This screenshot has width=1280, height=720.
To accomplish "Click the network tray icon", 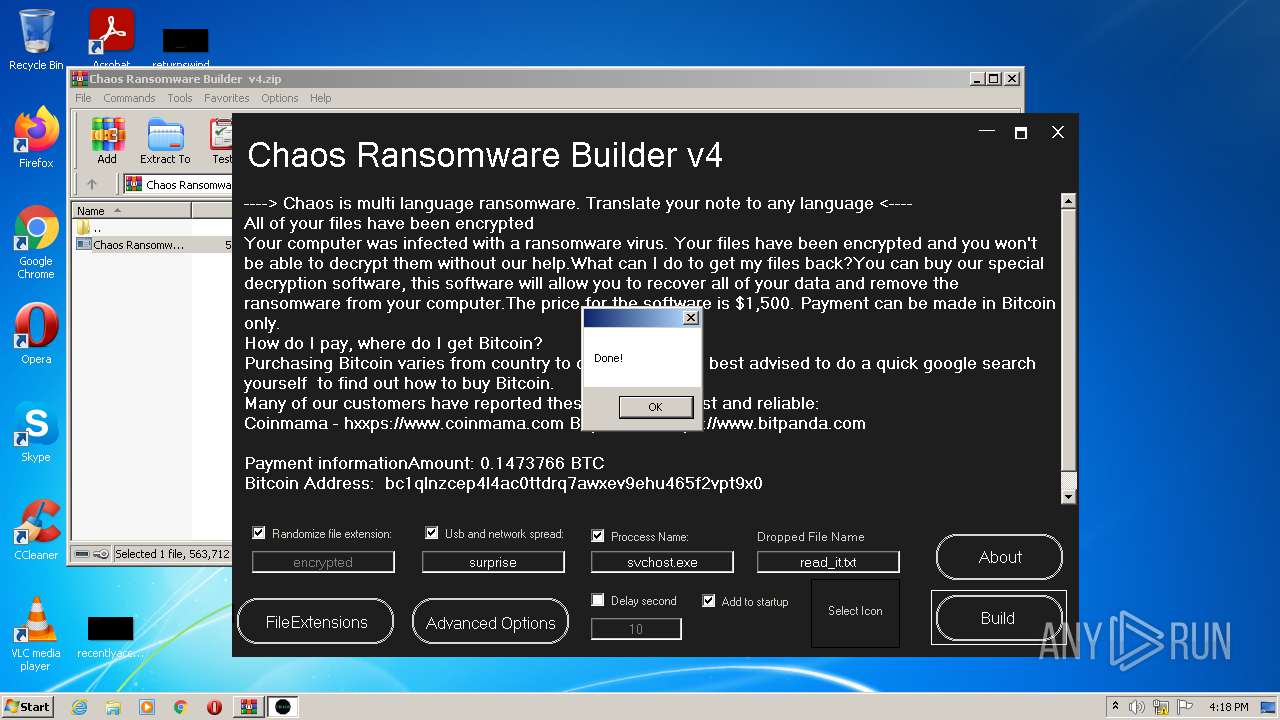I will (1159, 707).
